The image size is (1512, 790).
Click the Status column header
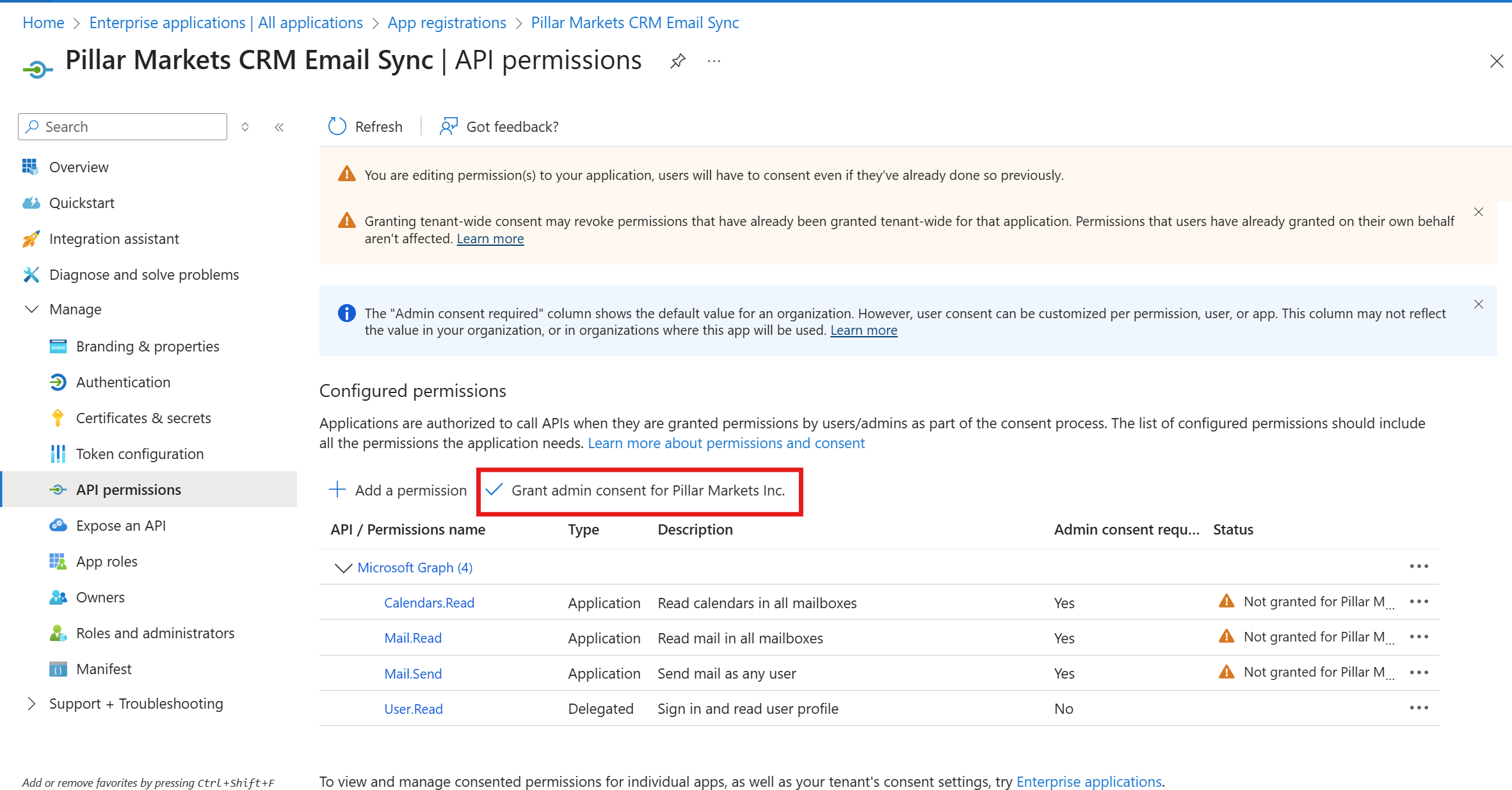1233,529
